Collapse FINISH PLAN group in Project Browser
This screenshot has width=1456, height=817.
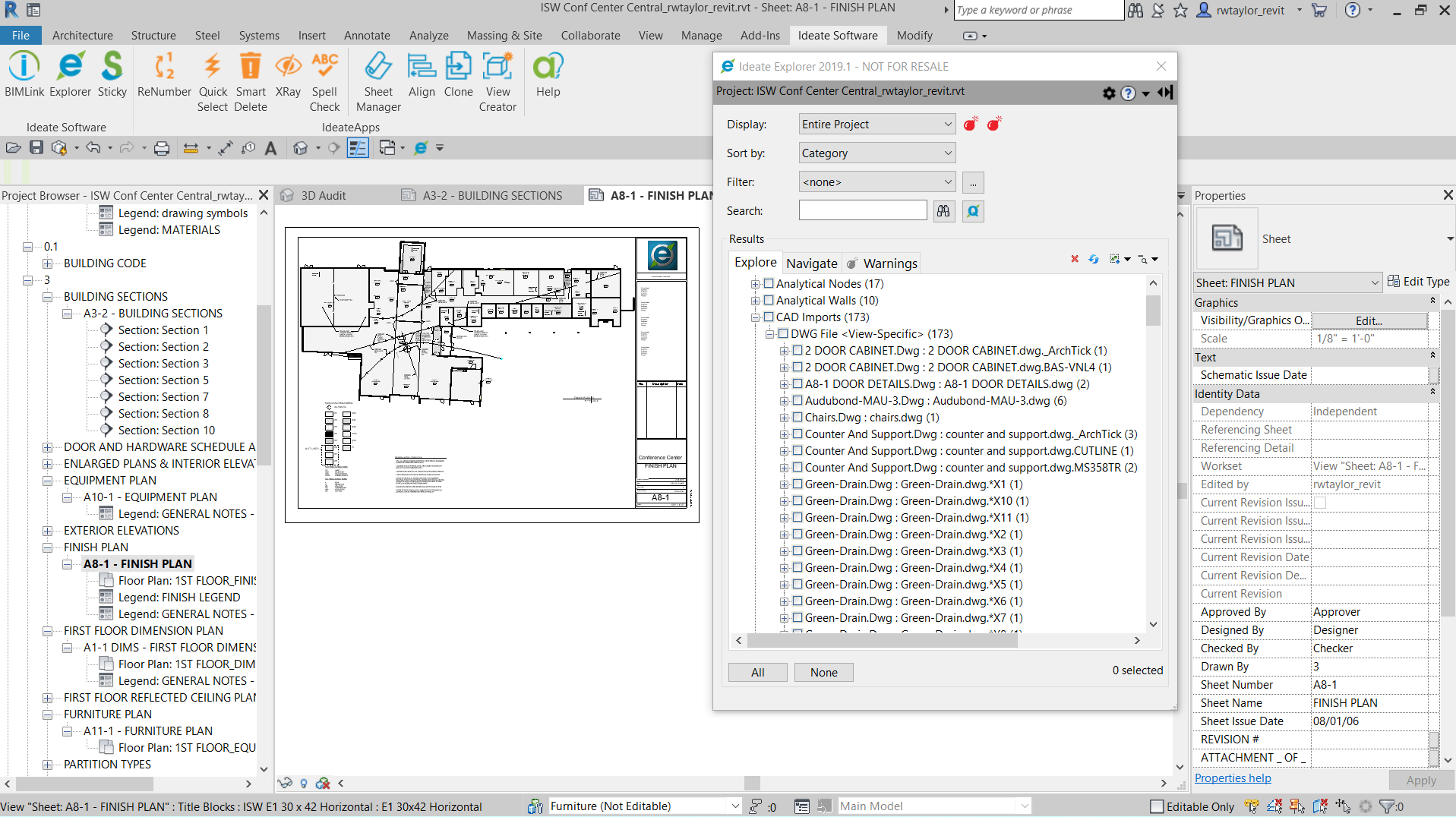click(47, 547)
